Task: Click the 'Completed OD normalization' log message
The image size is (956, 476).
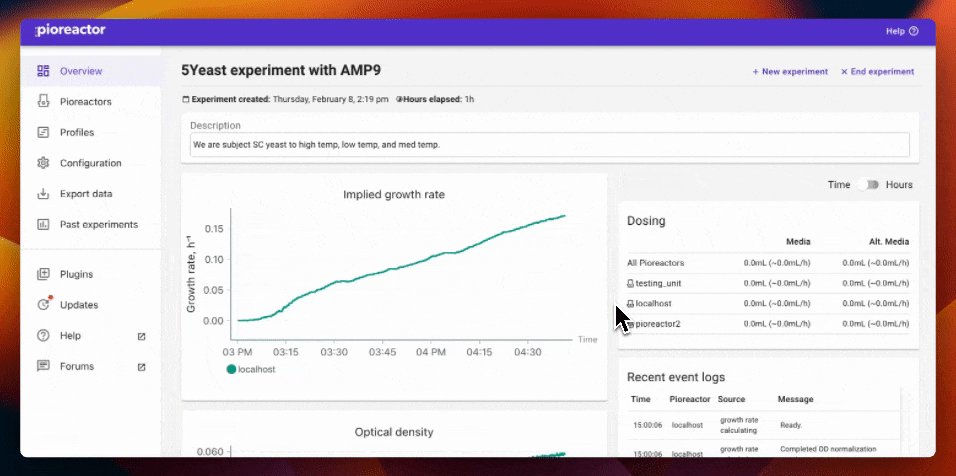Action: [828, 449]
